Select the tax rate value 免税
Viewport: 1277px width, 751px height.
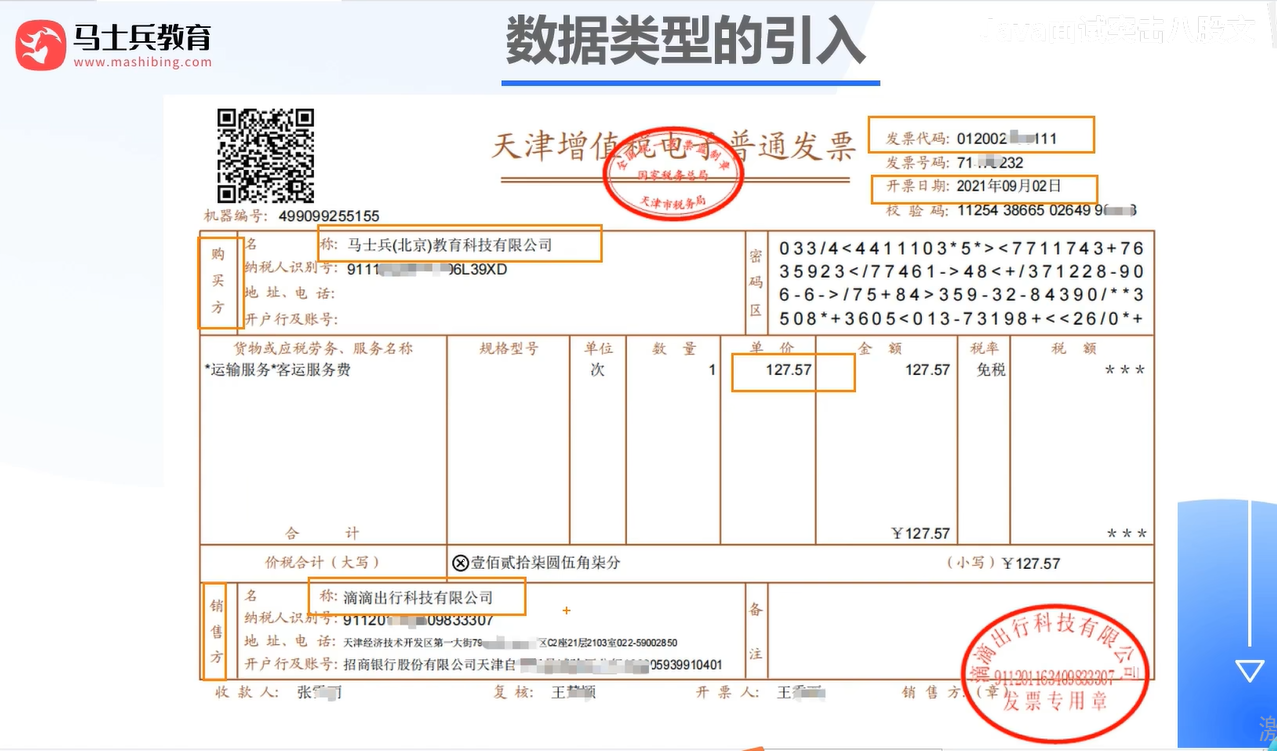tap(991, 370)
